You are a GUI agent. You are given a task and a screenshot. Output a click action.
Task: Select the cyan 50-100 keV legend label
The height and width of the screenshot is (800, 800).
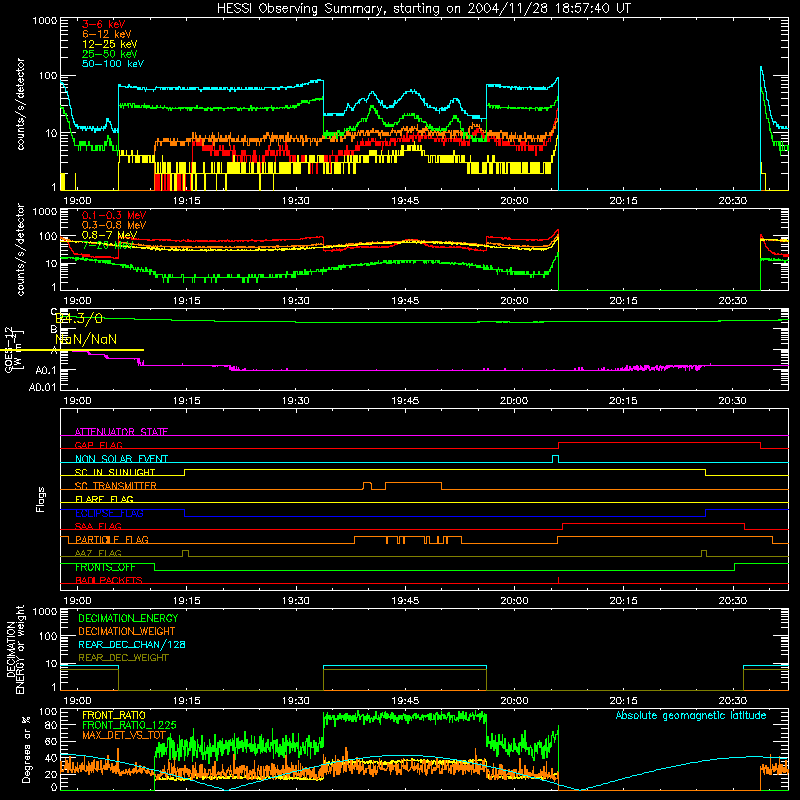click(x=112, y=64)
